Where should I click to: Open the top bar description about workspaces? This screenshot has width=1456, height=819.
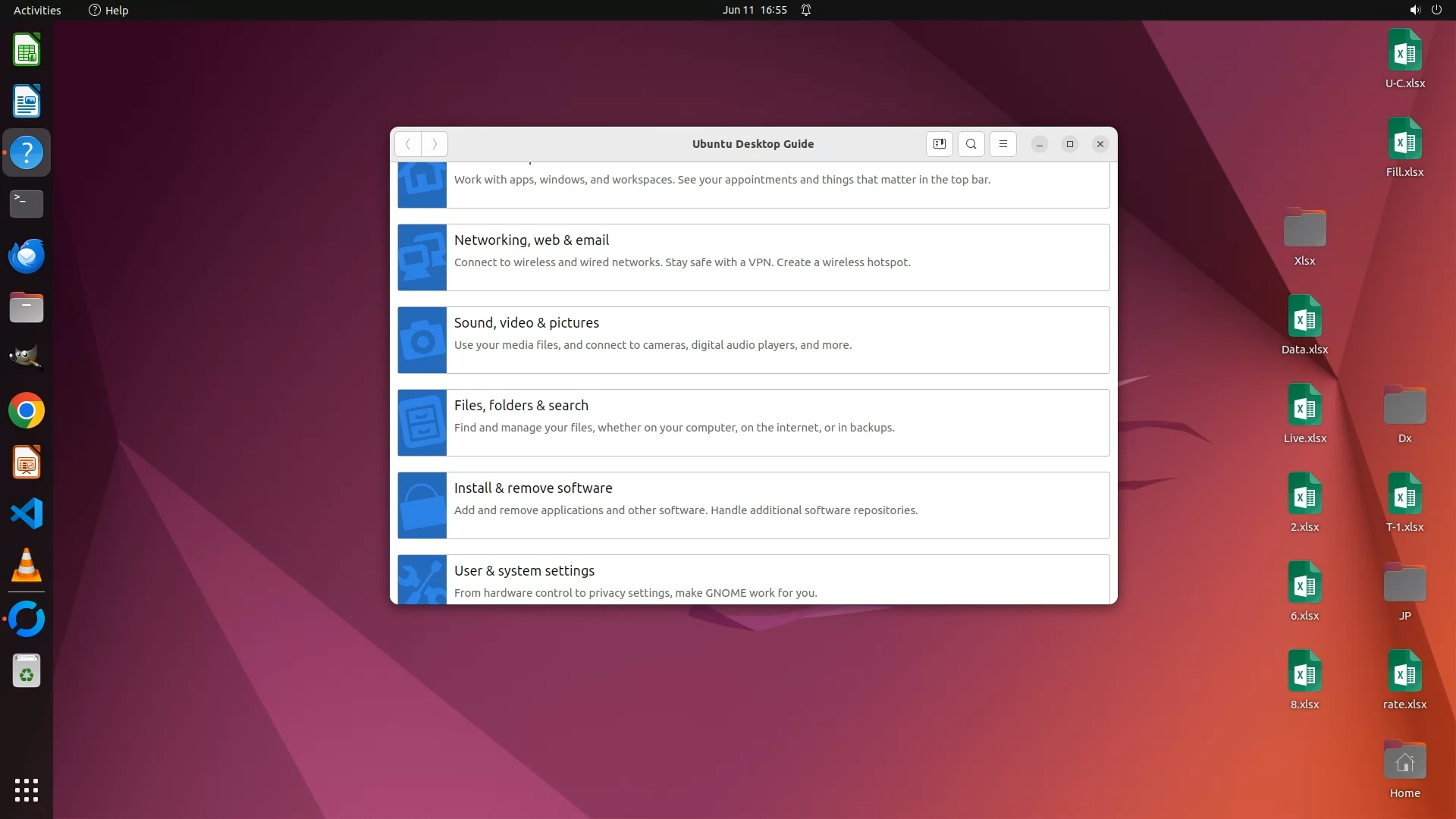pyautogui.click(x=722, y=180)
